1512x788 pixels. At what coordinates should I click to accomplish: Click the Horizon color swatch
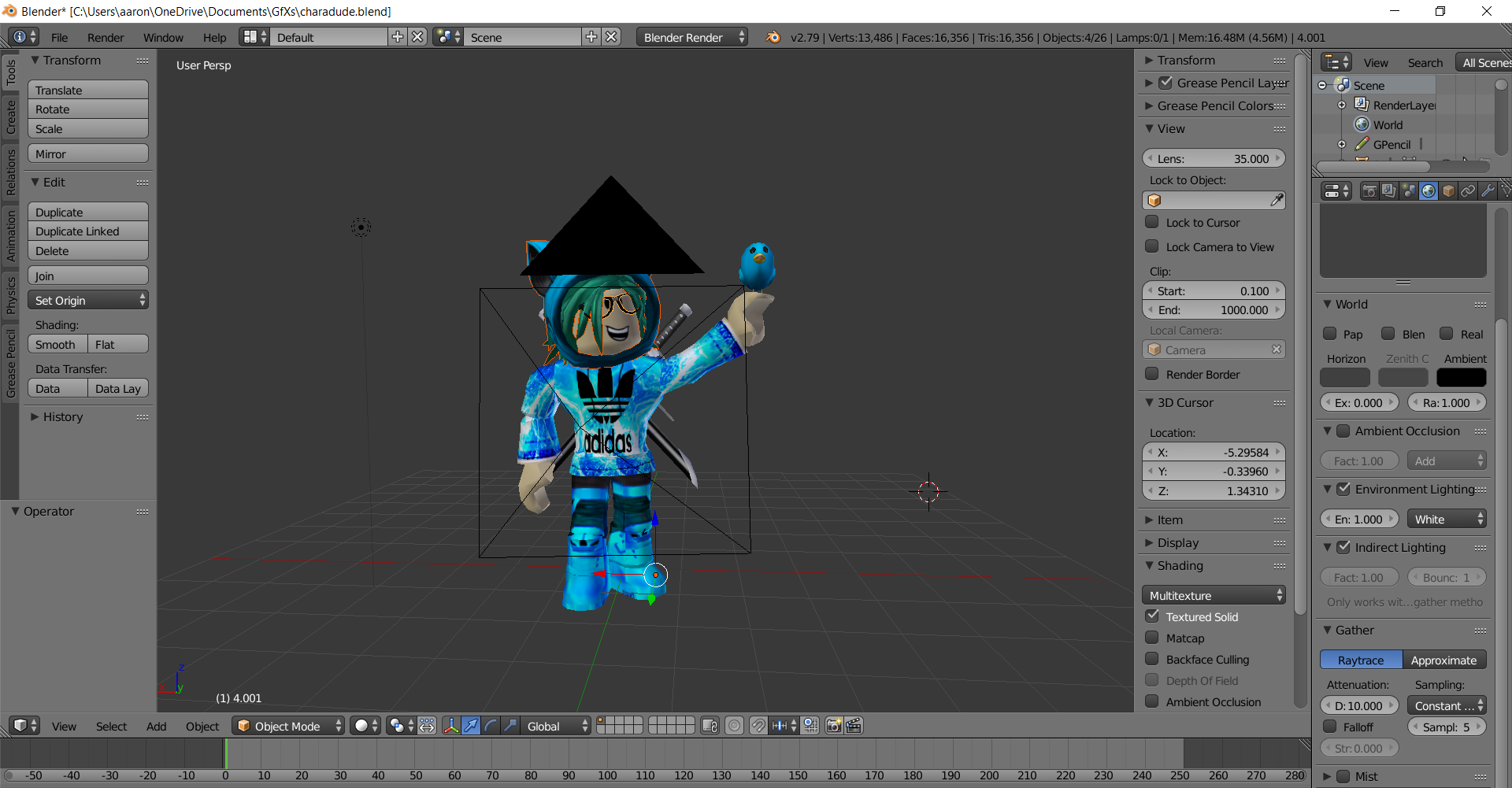(1345, 378)
